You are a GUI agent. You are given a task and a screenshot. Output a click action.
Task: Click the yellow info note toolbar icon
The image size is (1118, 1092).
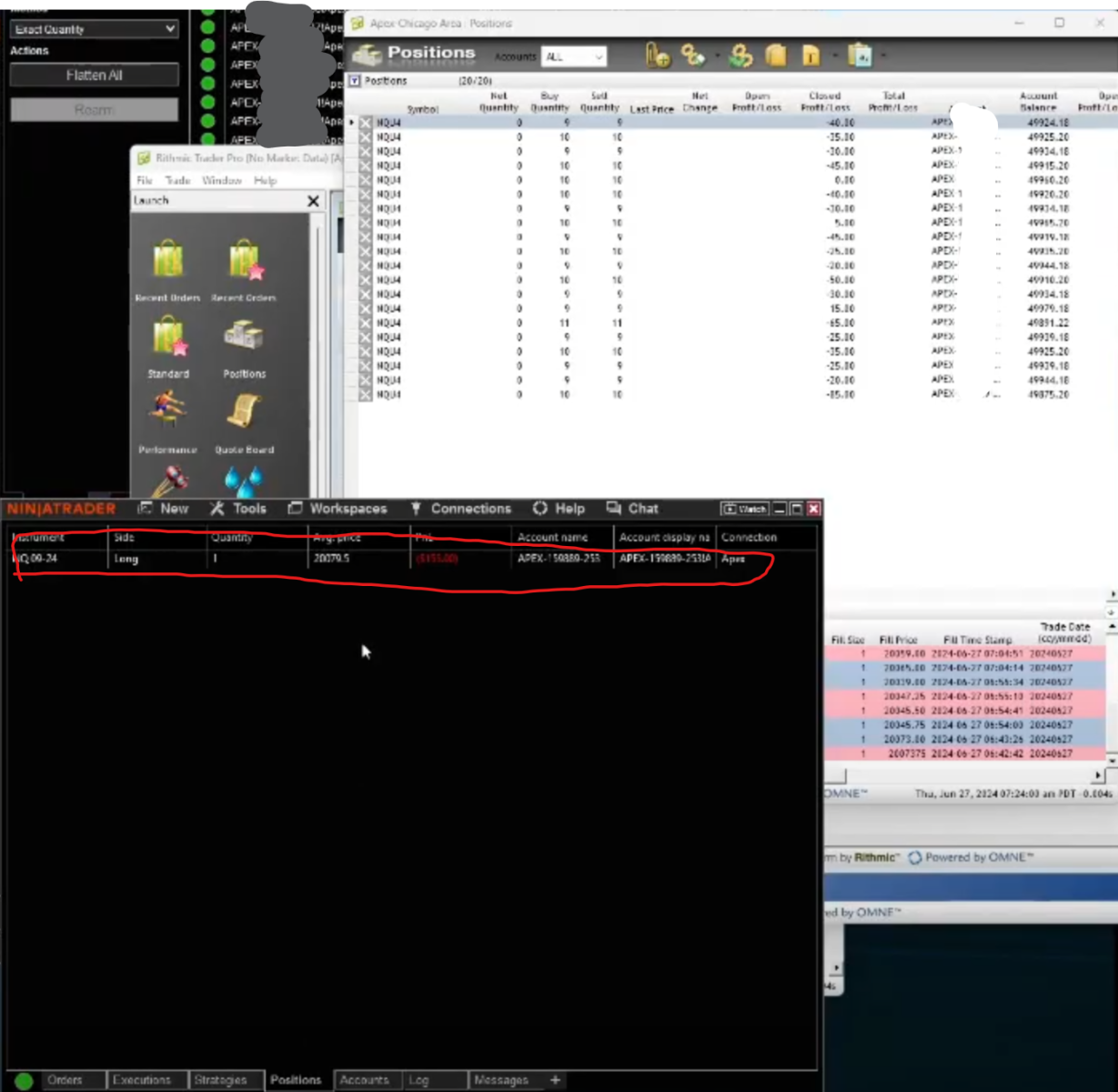tap(811, 56)
